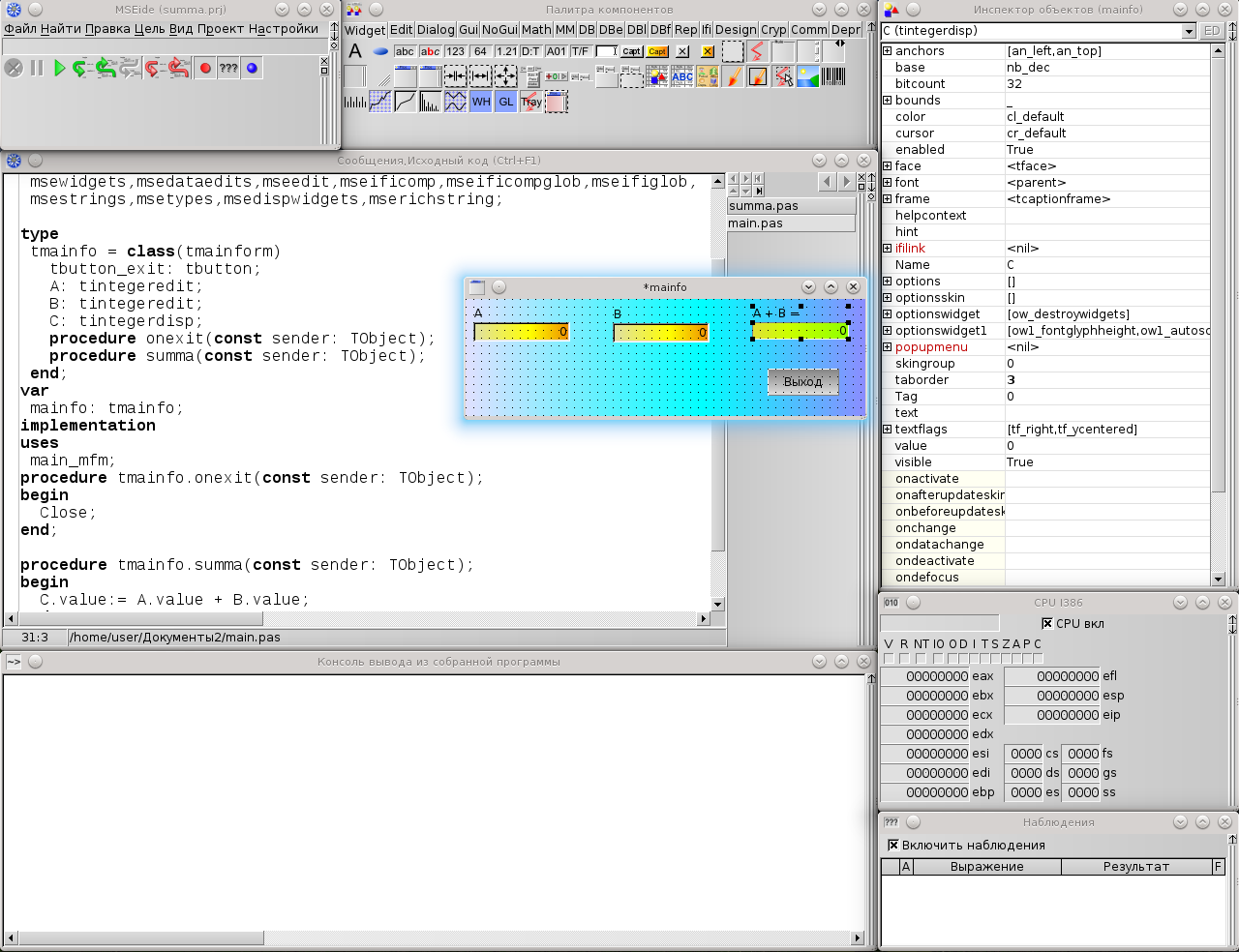The width and height of the screenshot is (1239, 952).
Task: Toggle the V flag checkbox in CPU panel
Action: tap(889, 659)
